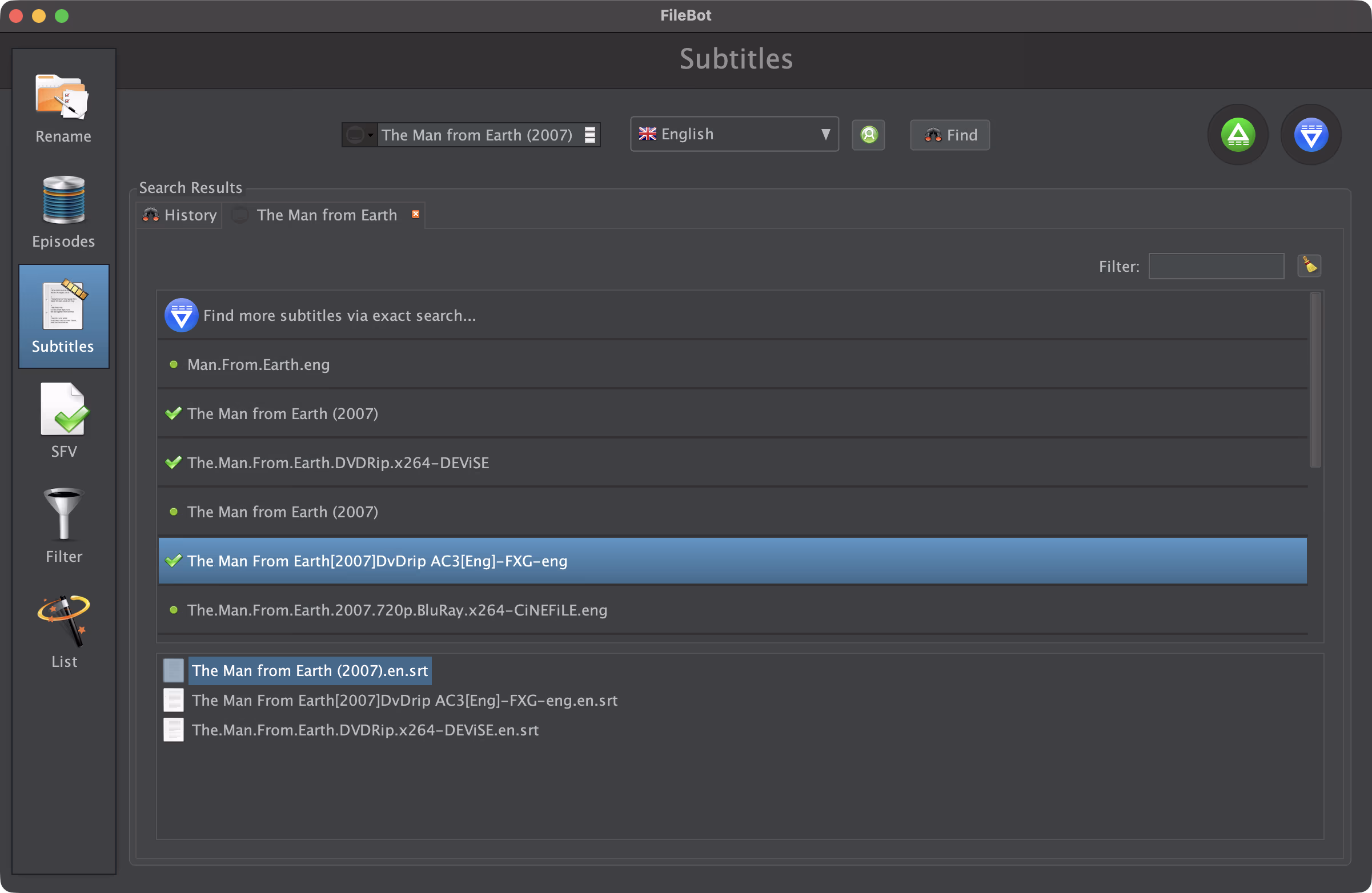Screen dimensions: 1372x893
Task: Click the blue download subtitles button
Action: click(1310, 135)
